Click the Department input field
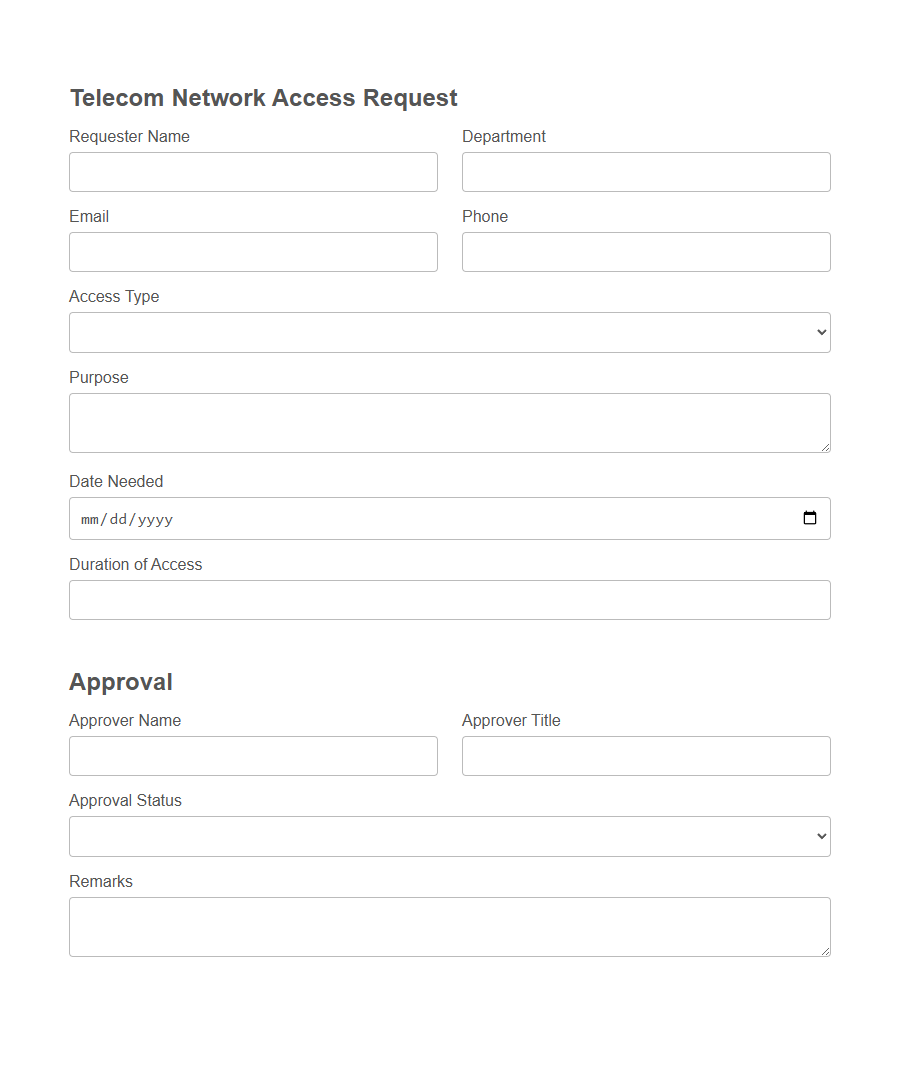 coord(645,171)
